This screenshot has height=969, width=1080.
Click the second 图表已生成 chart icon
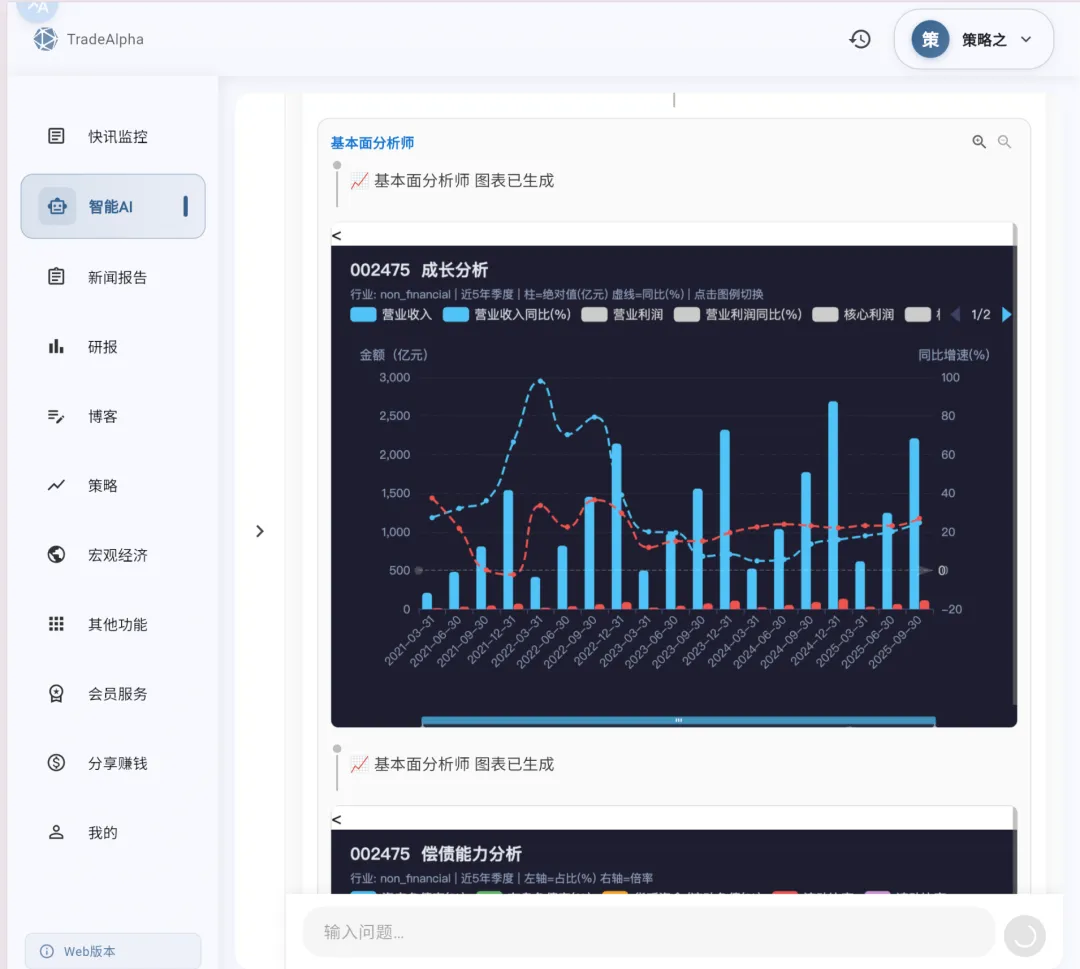tap(359, 764)
